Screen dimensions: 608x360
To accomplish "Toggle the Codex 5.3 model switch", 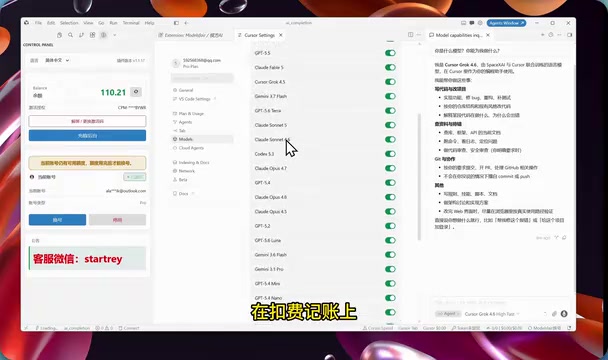I will pyautogui.click(x=390, y=154).
